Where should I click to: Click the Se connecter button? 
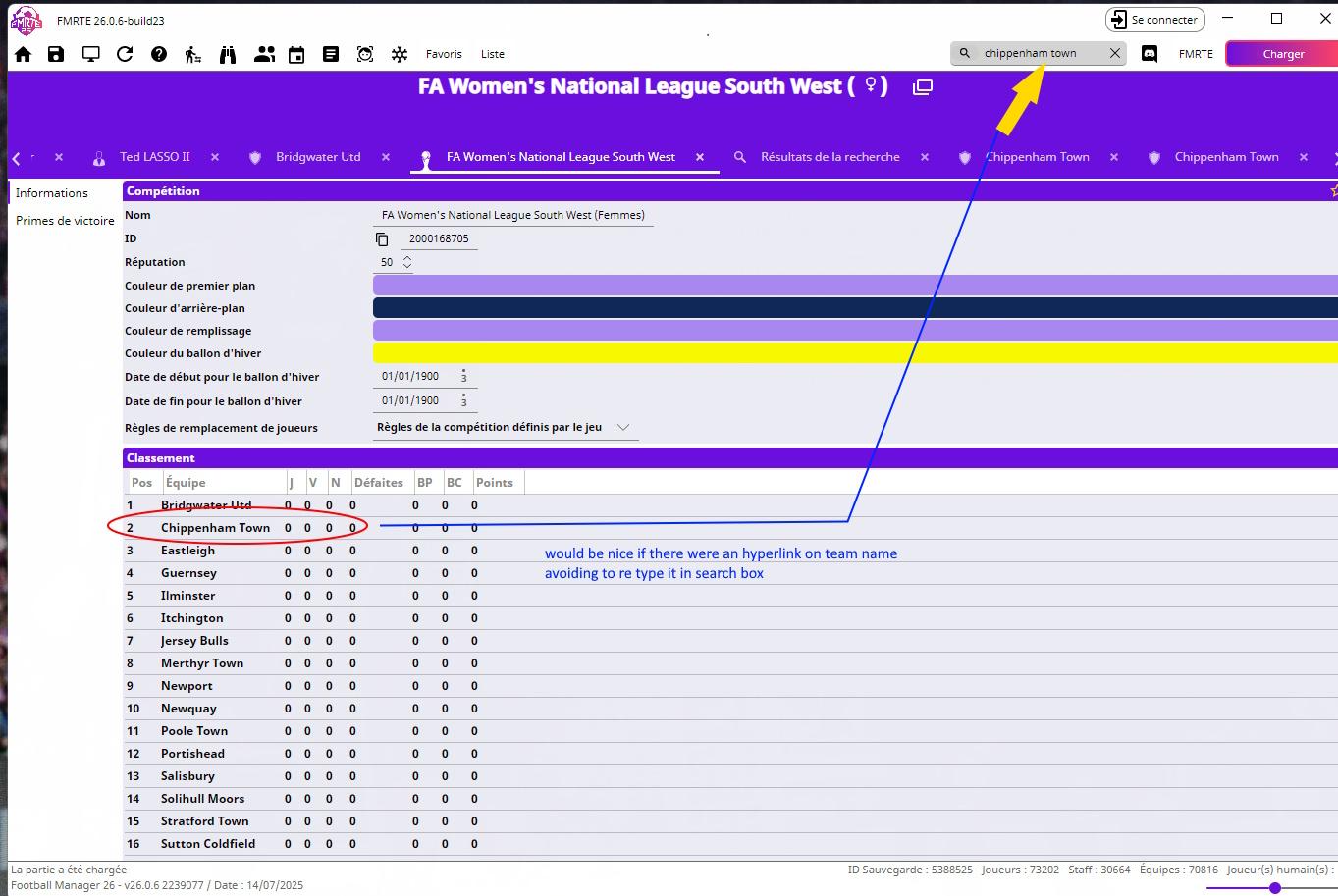[1154, 20]
